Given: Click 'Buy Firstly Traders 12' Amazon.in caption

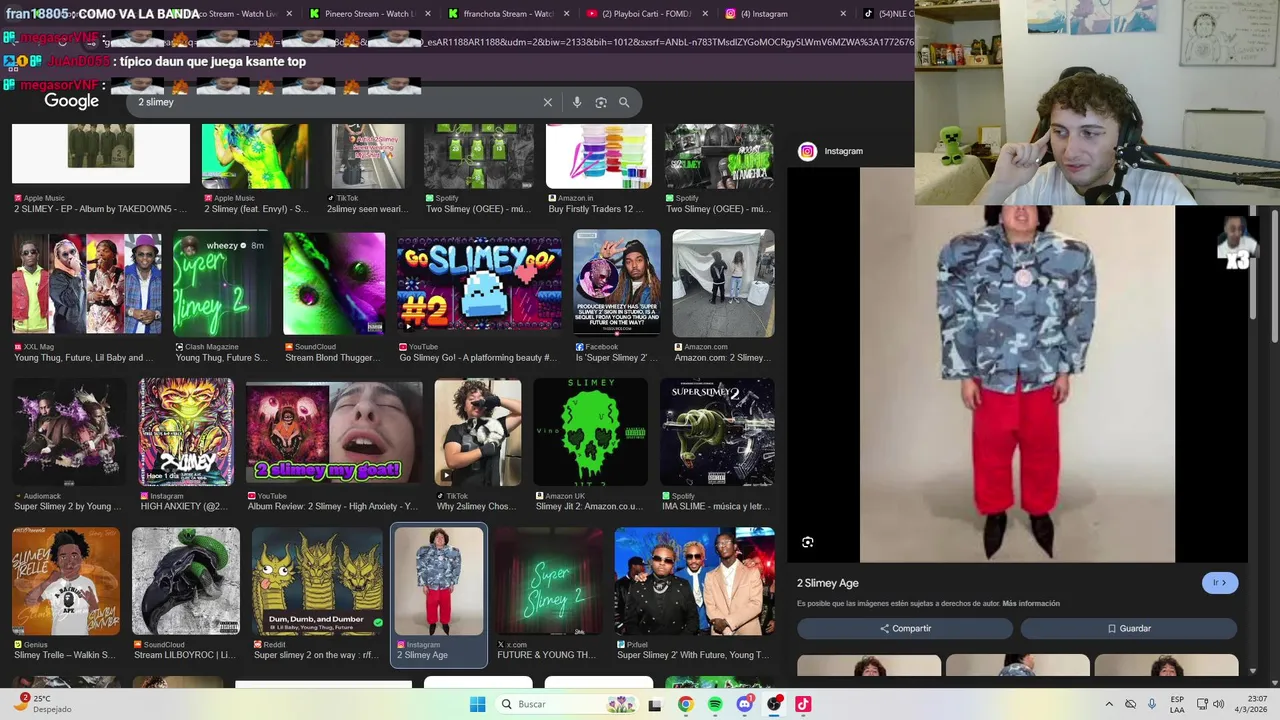Looking at the screenshot, I should [596, 209].
